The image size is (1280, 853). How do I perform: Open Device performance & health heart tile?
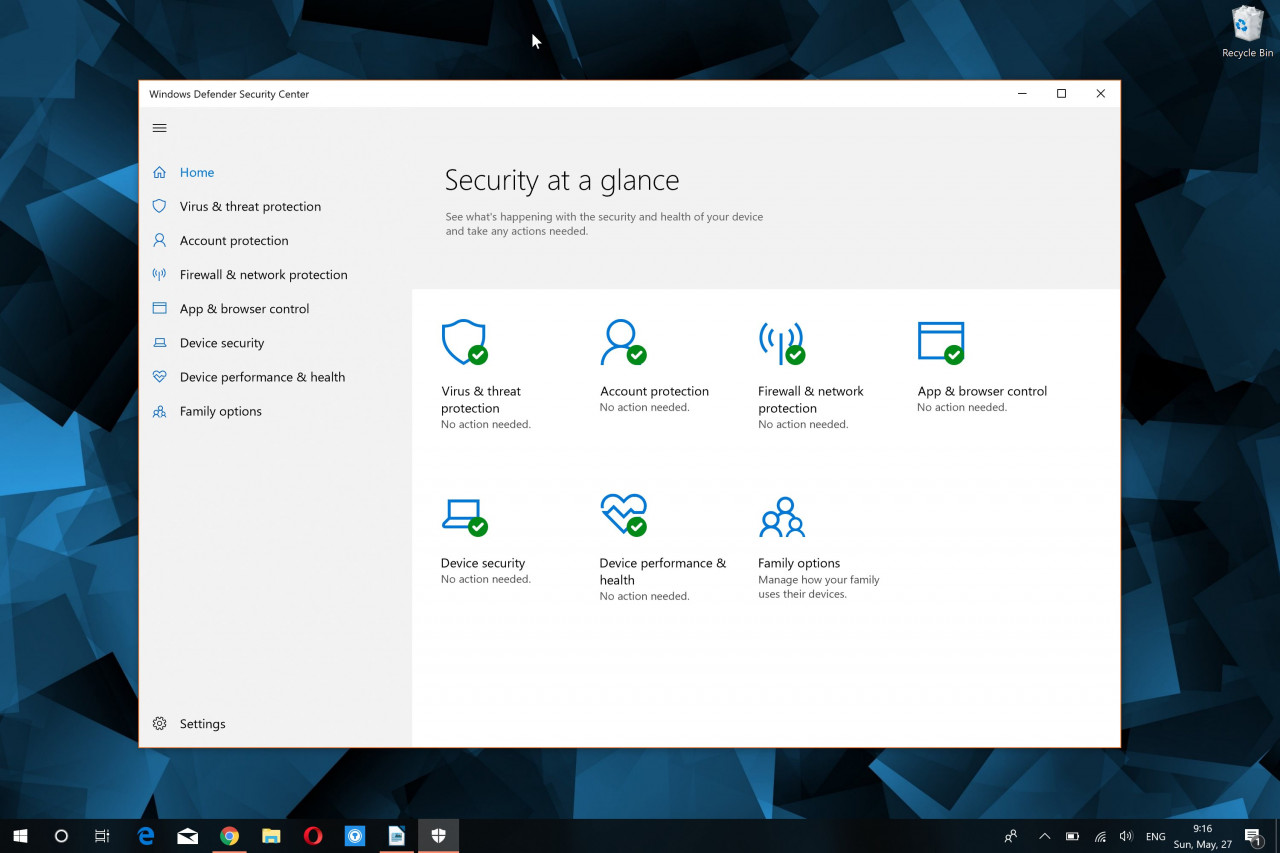(622, 515)
